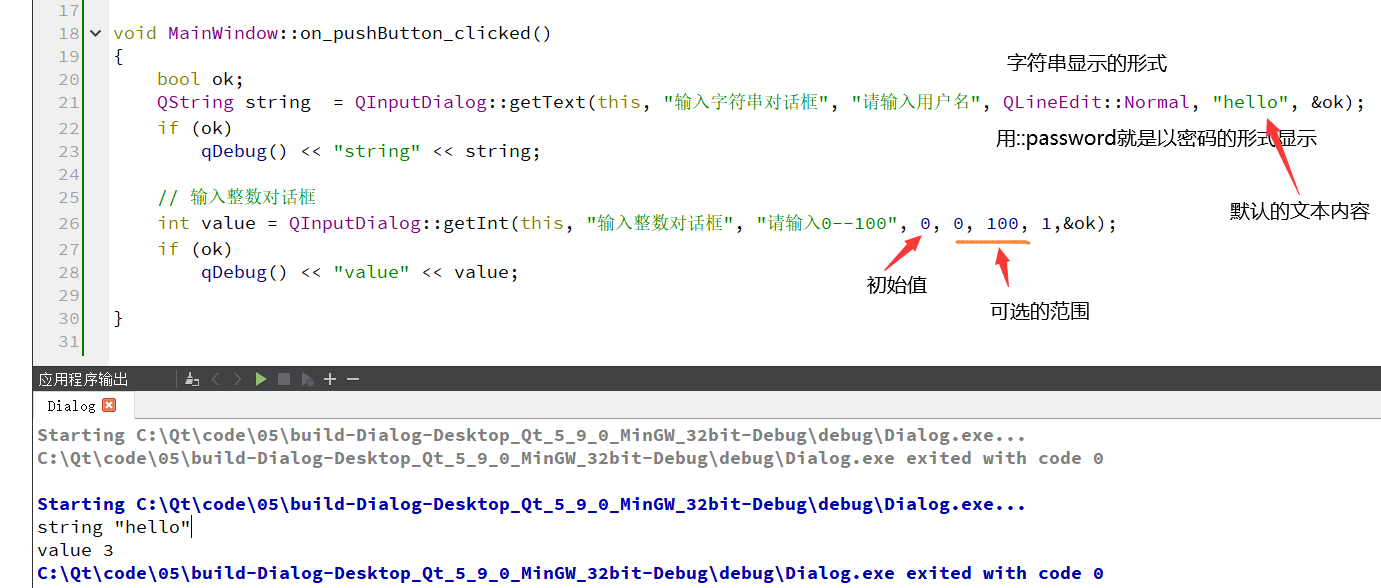This screenshot has width=1381, height=588.
Task: Click 'QString string' declaration on line 21
Action: pos(234,102)
